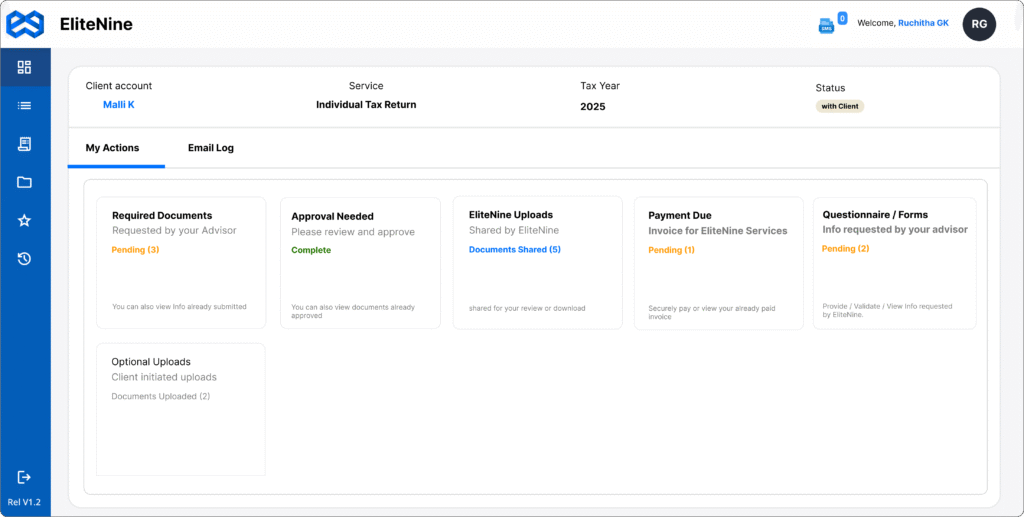Open the star favorites icon in sidebar

click(x=25, y=221)
